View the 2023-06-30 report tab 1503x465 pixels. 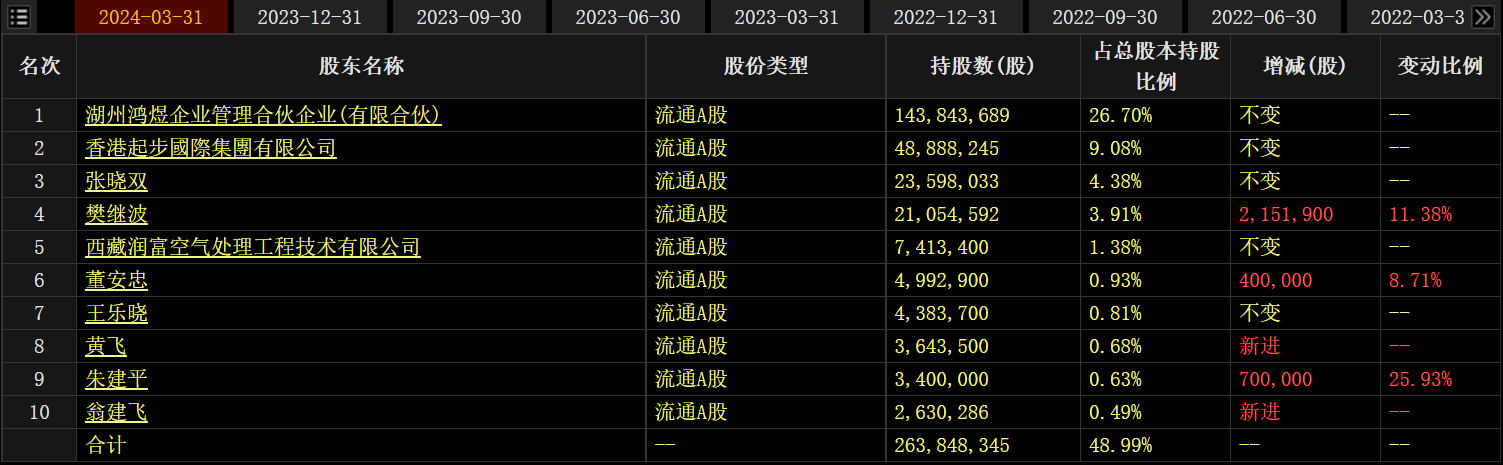pyautogui.click(x=628, y=17)
